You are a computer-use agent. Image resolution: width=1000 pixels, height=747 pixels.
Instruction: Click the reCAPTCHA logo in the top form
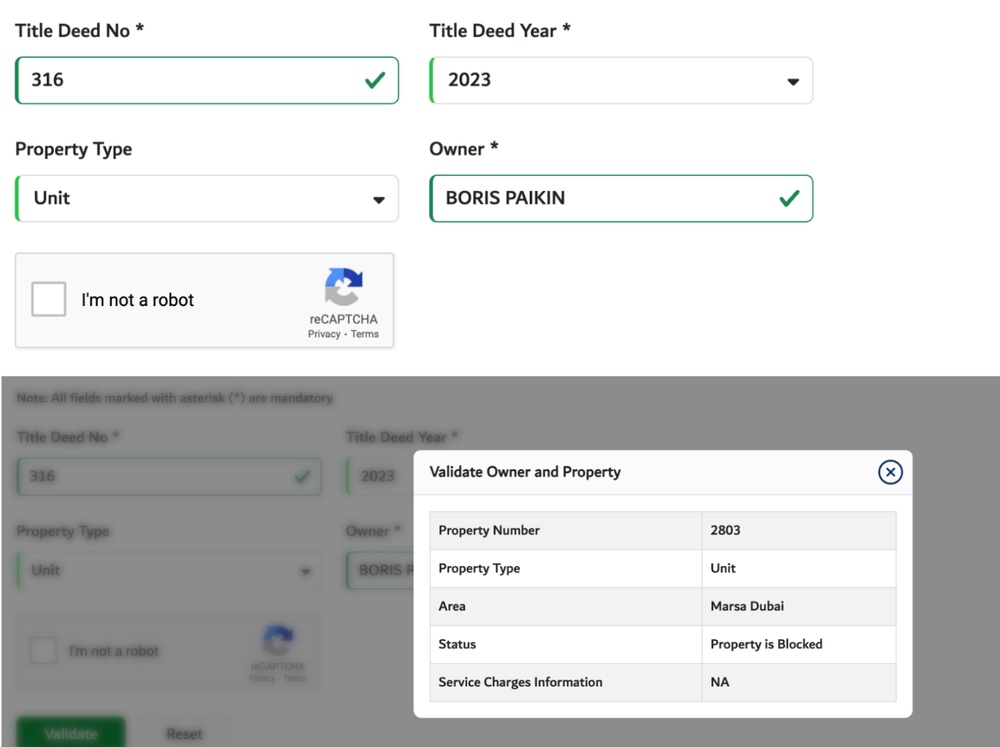pyautogui.click(x=343, y=288)
